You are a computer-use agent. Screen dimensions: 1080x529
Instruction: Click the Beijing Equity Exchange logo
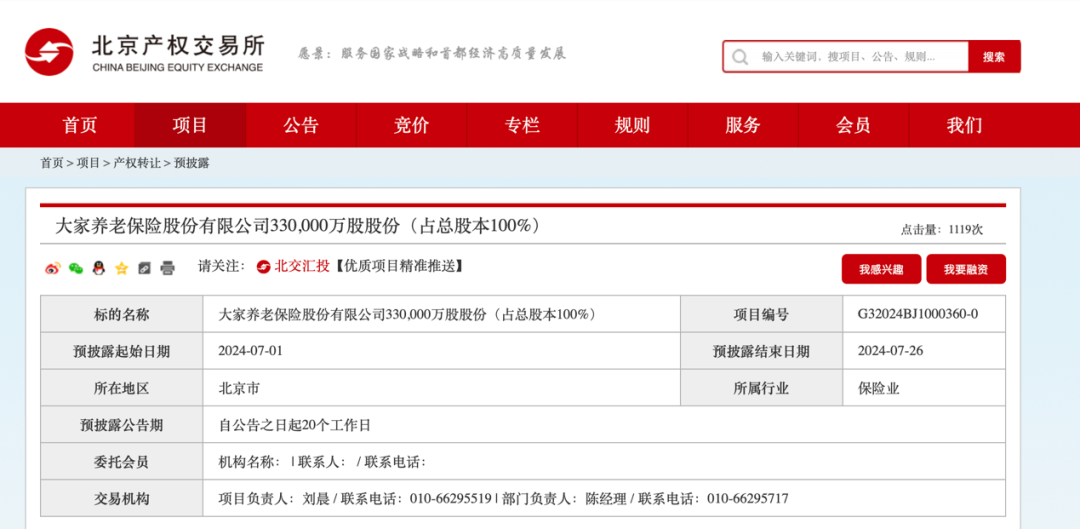coord(145,52)
